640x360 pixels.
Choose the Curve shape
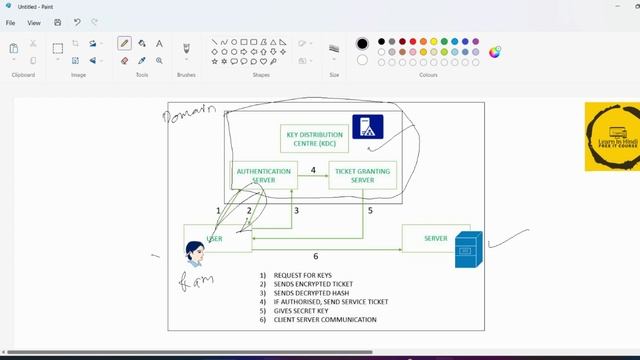tap(224, 42)
